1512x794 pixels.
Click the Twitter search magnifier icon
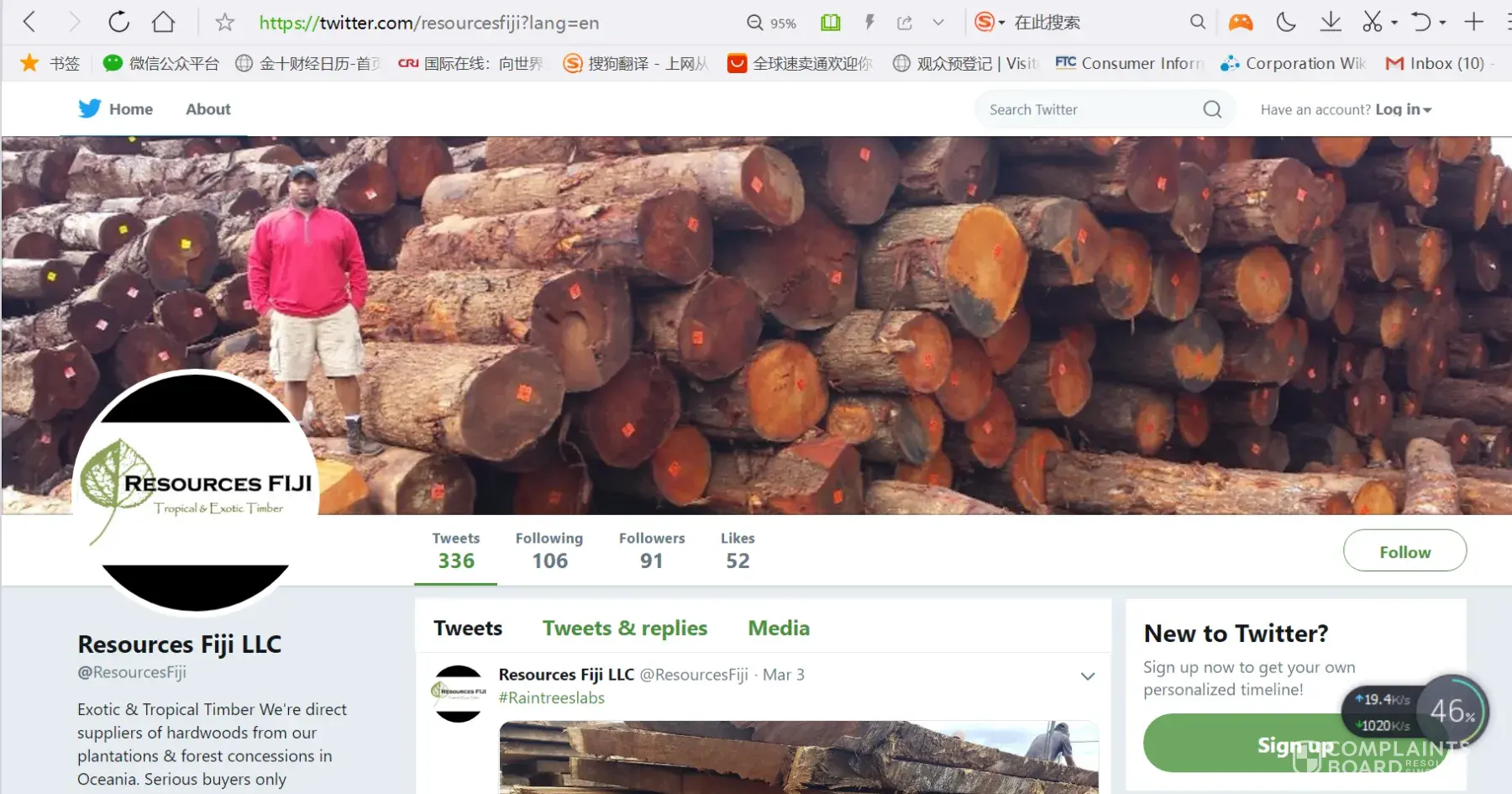(1212, 109)
